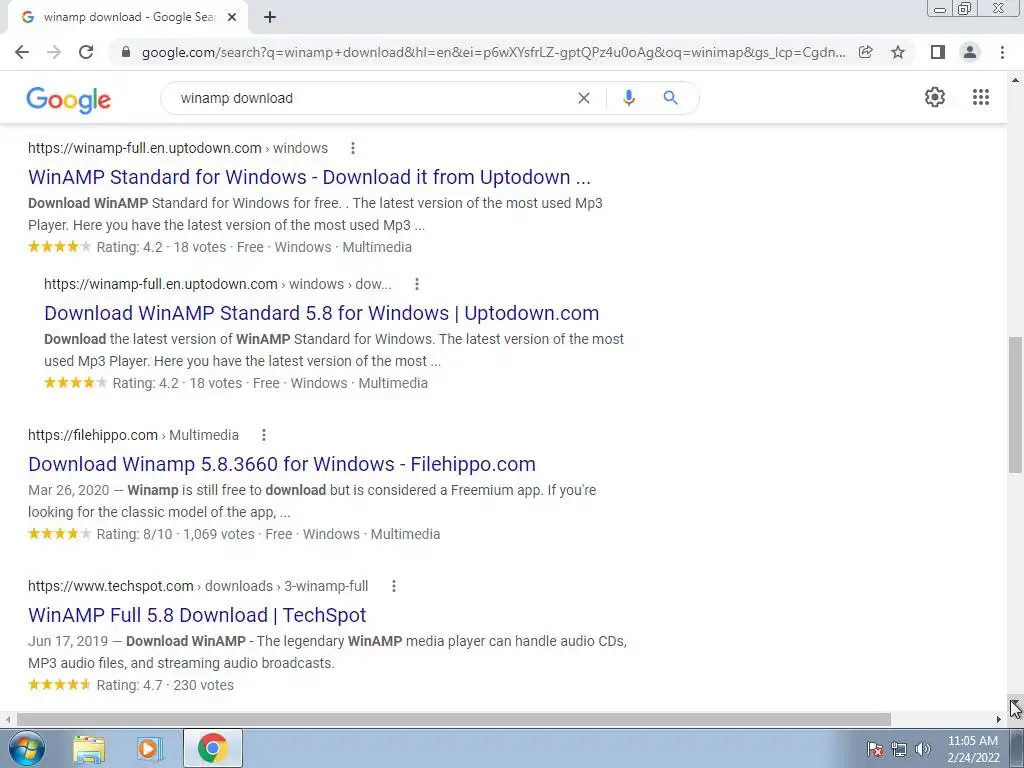Click the horizontal scrollbar thumb
Screen dimensions: 1024x768
pos(453,719)
